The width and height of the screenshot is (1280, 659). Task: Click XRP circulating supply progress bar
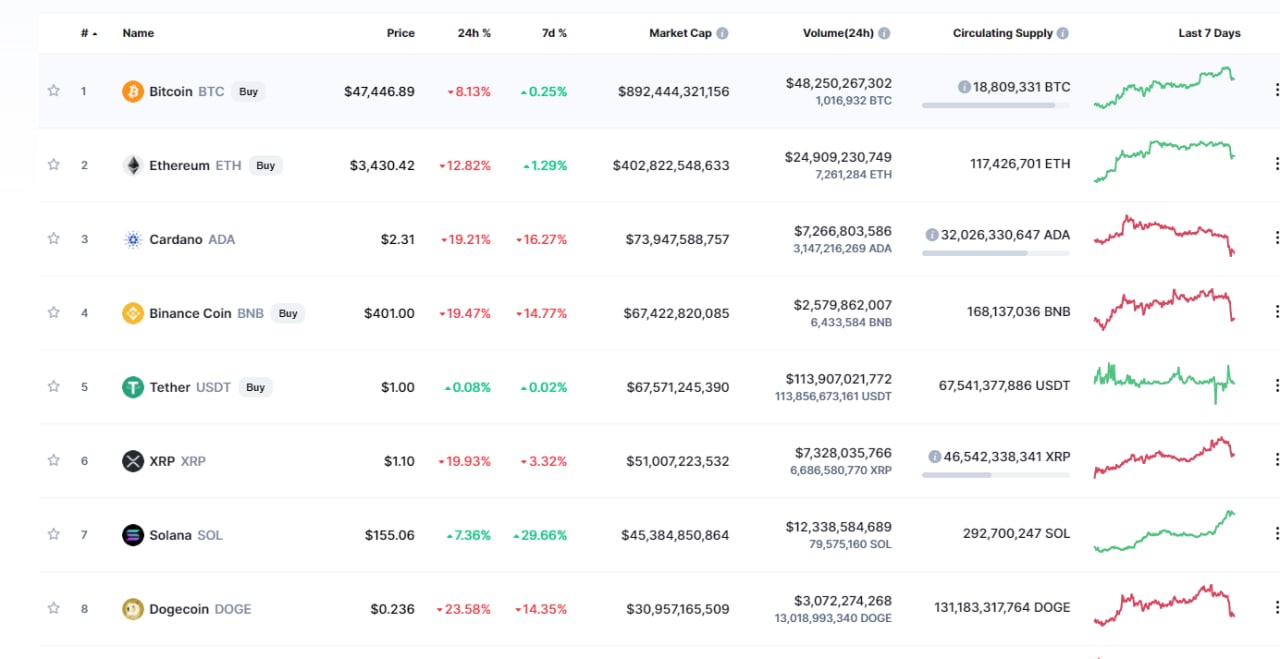point(995,474)
